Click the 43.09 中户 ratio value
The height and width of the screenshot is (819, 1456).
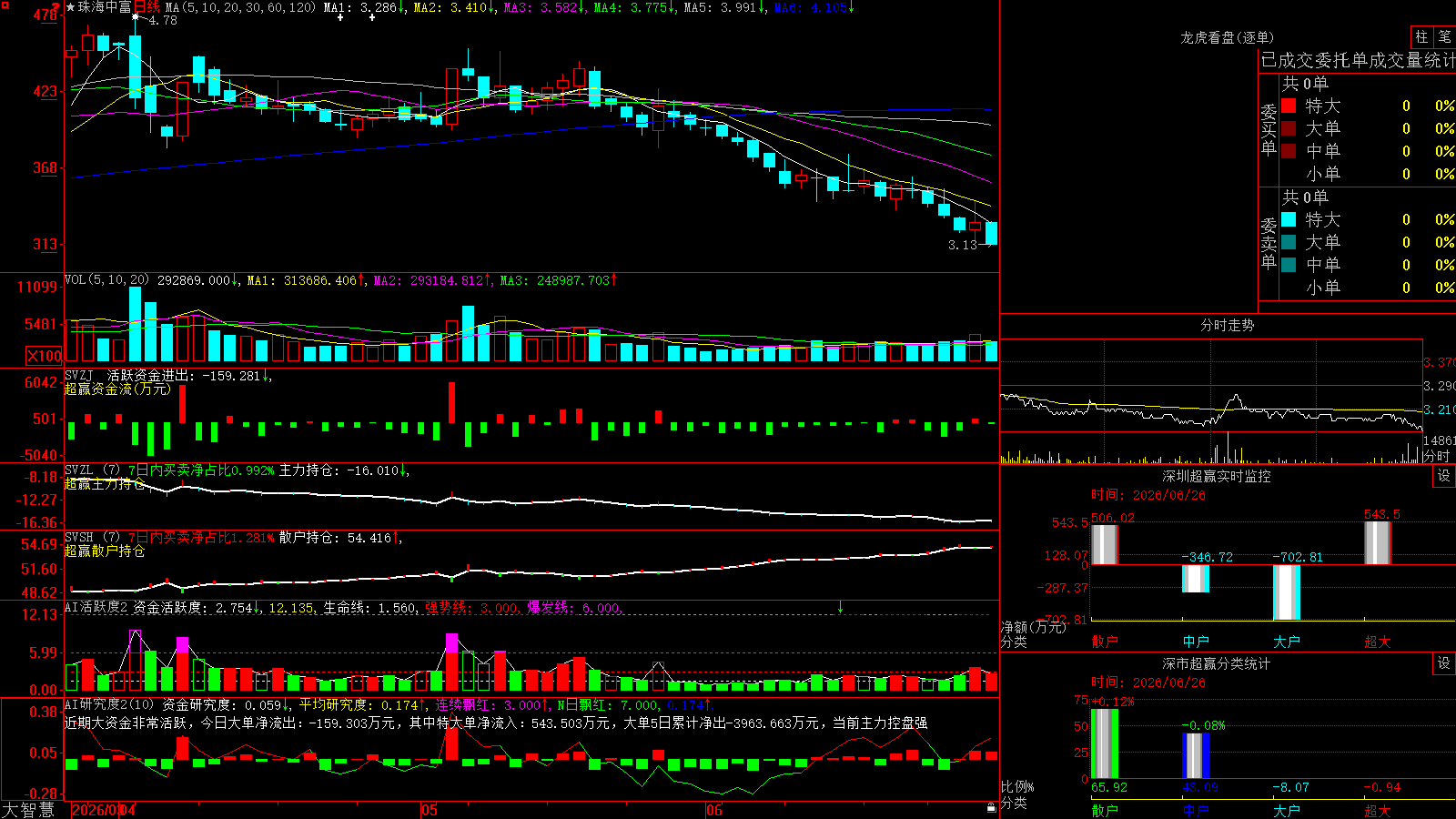point(1200,787)
